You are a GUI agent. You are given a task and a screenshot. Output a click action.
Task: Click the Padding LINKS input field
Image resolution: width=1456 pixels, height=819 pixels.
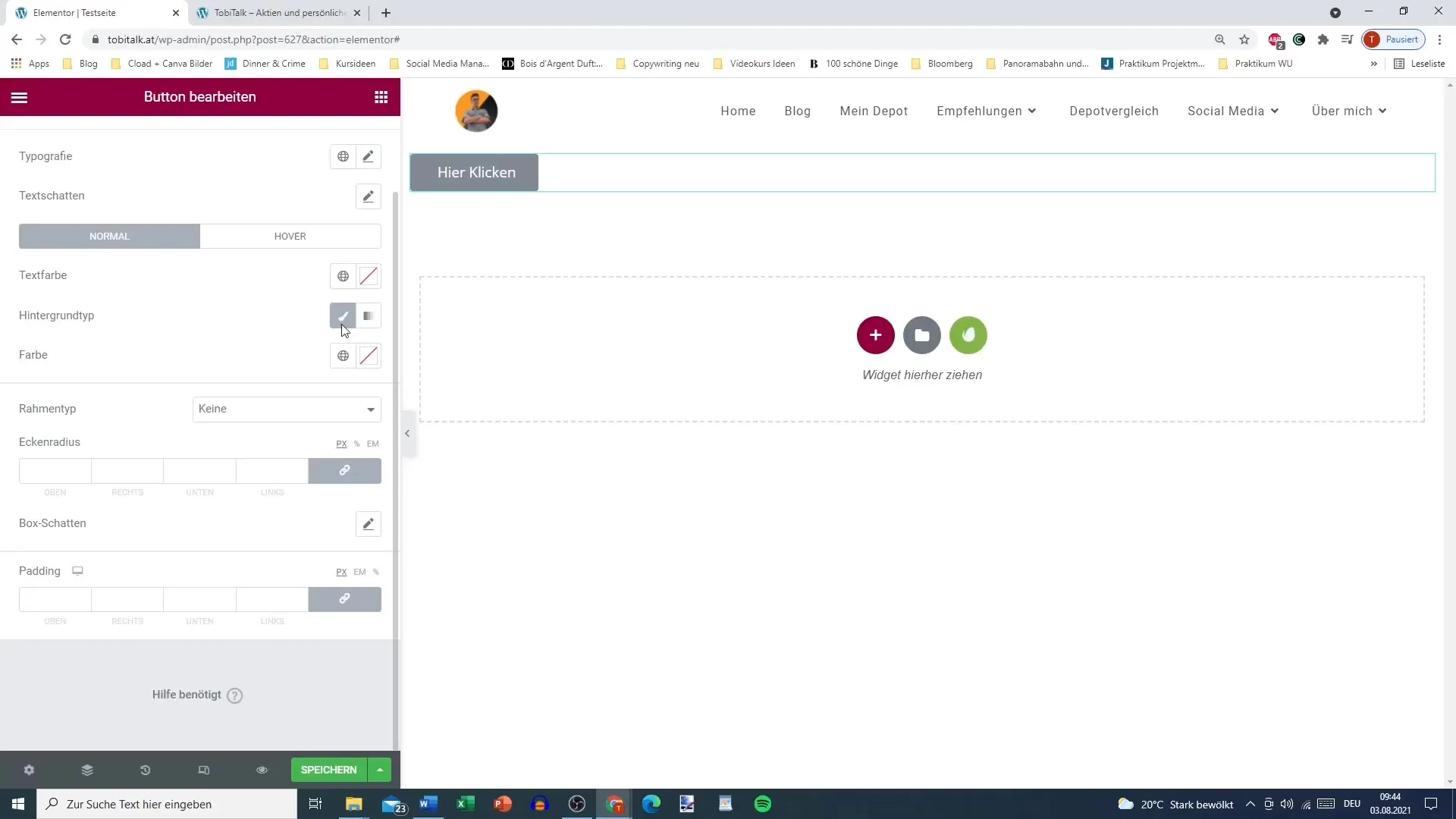(272, 600)
